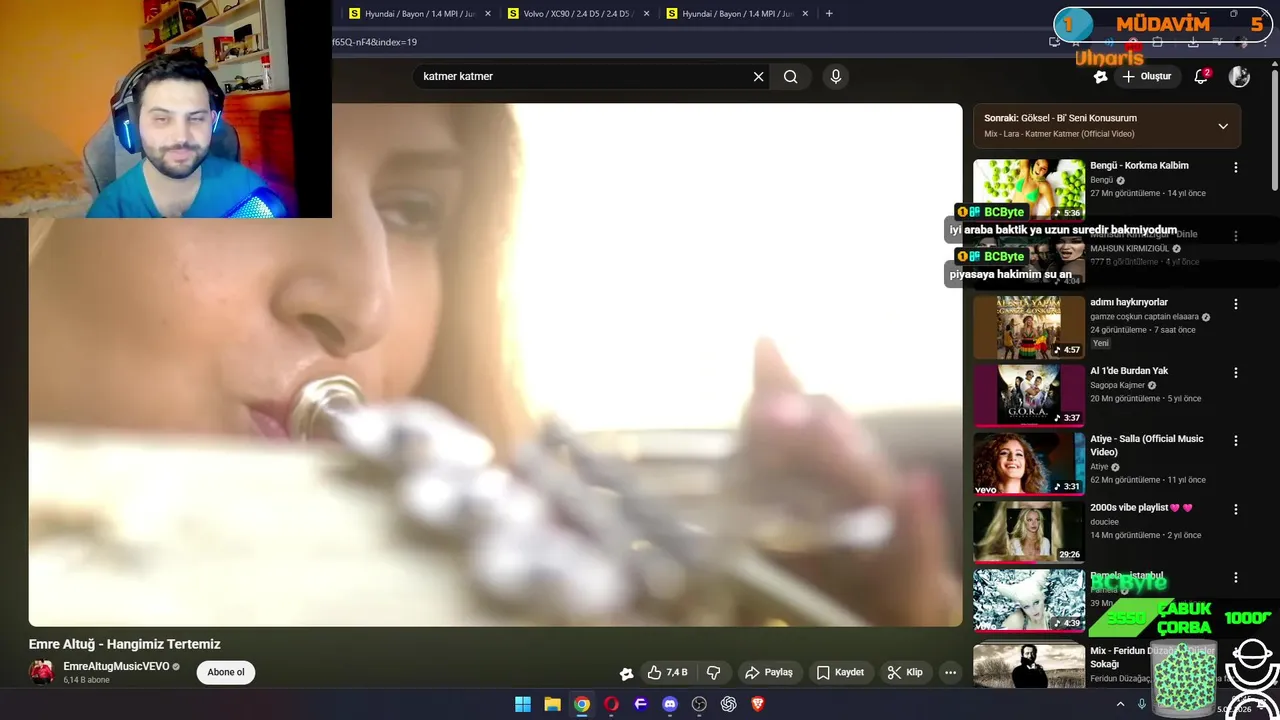
Task: Open the EmreAltugMusicVEVO channel avatar
Action: 41,672
